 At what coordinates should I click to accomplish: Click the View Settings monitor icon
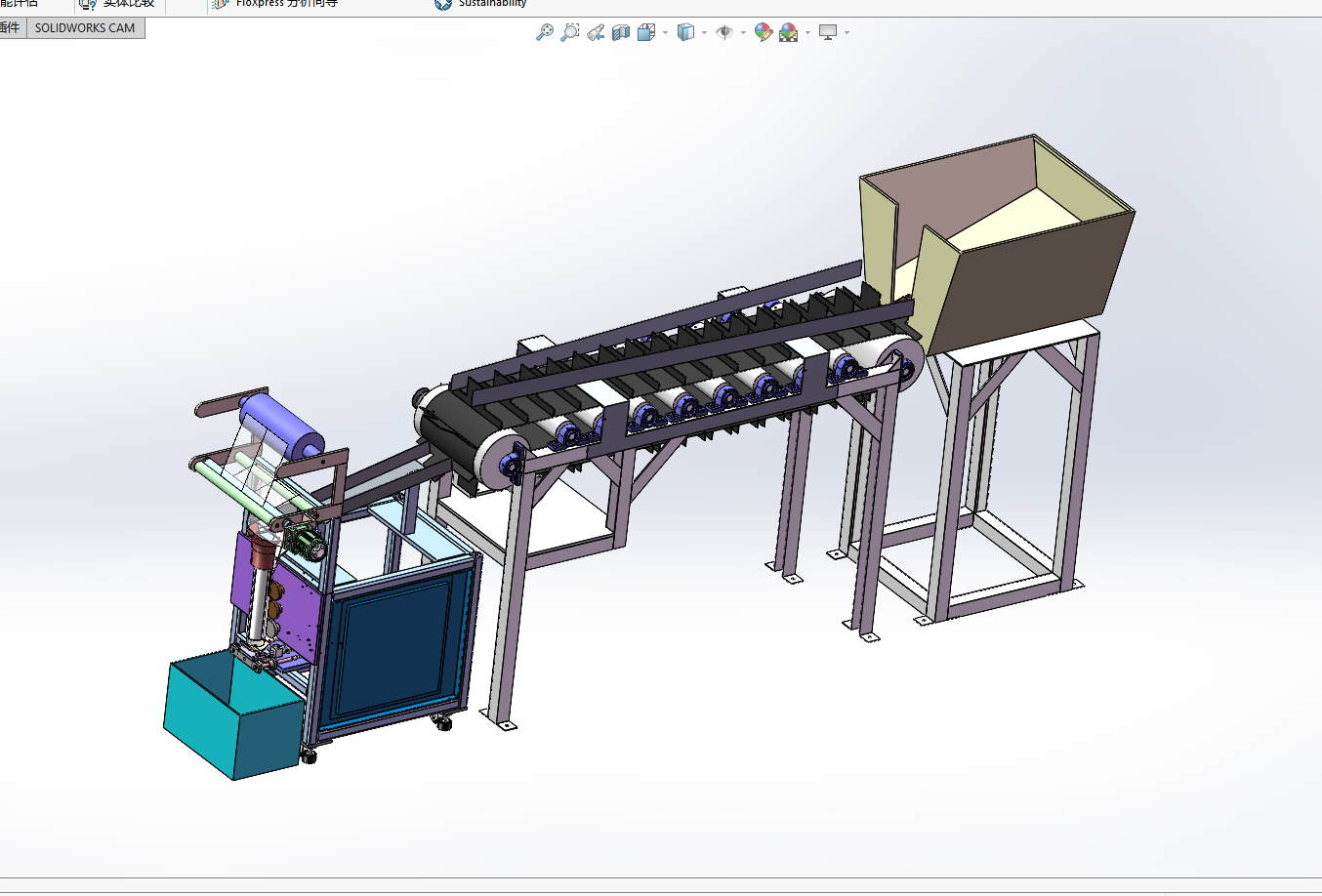pos(828,32)
